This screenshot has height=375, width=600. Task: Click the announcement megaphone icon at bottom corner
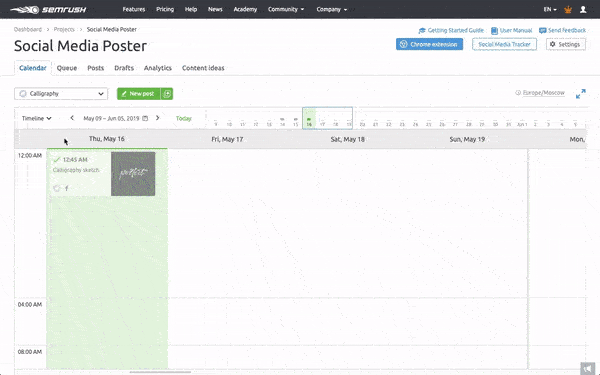(x=587, y=369)
